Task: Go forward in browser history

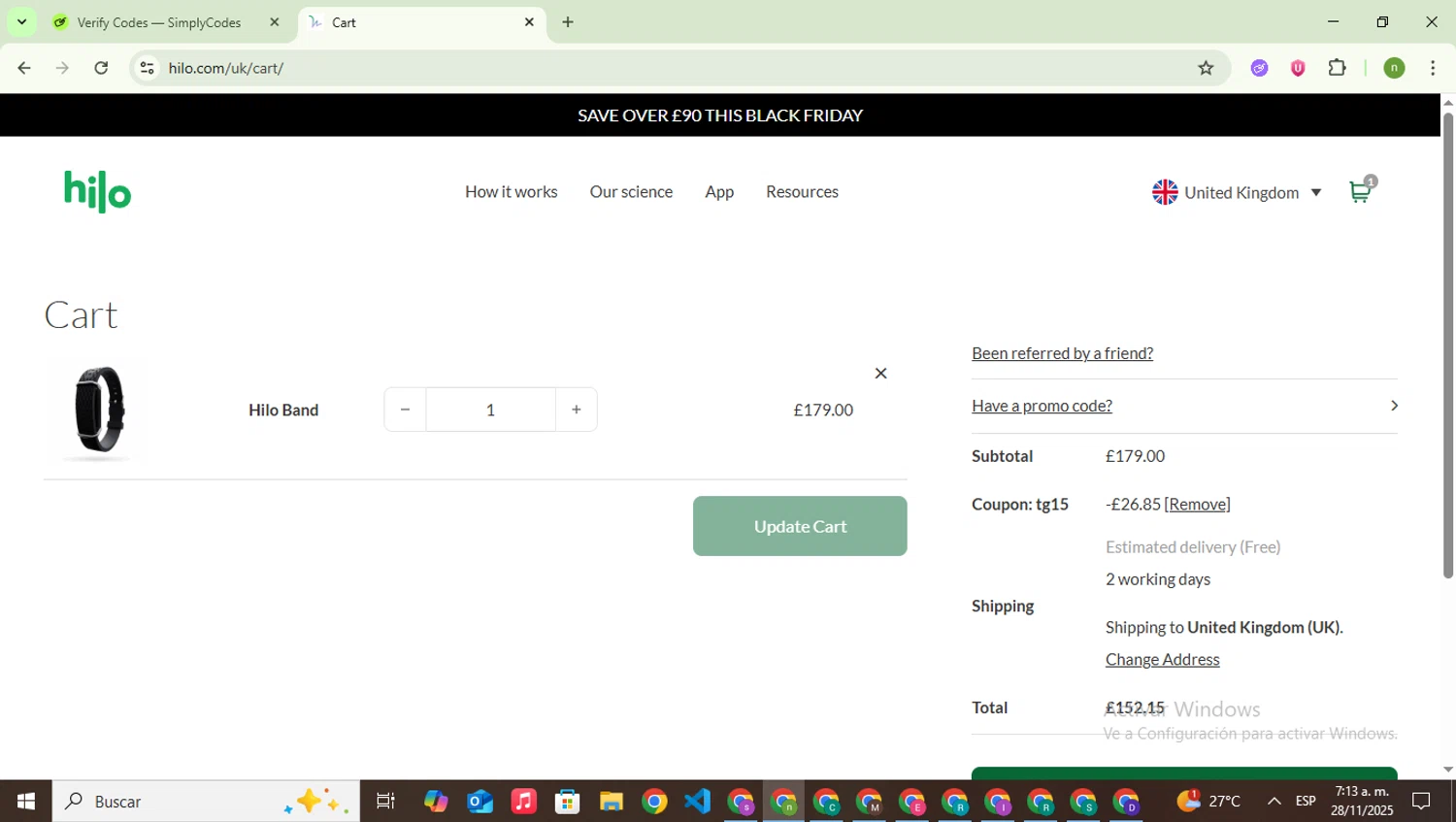Action: click(x=62, y=68)
